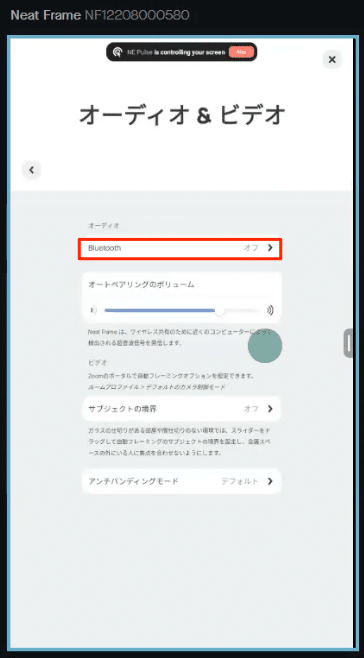Click the オーディオ & ビデオ page title
The height and width of the screenshot is (658, 364).
182,115
